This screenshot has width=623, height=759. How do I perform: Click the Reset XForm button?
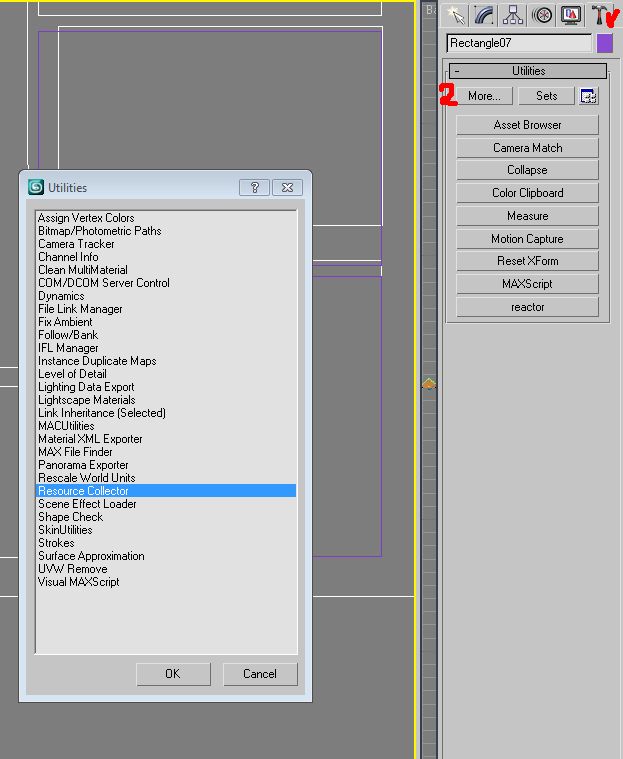pyautogui.click(x=528, y=261)
